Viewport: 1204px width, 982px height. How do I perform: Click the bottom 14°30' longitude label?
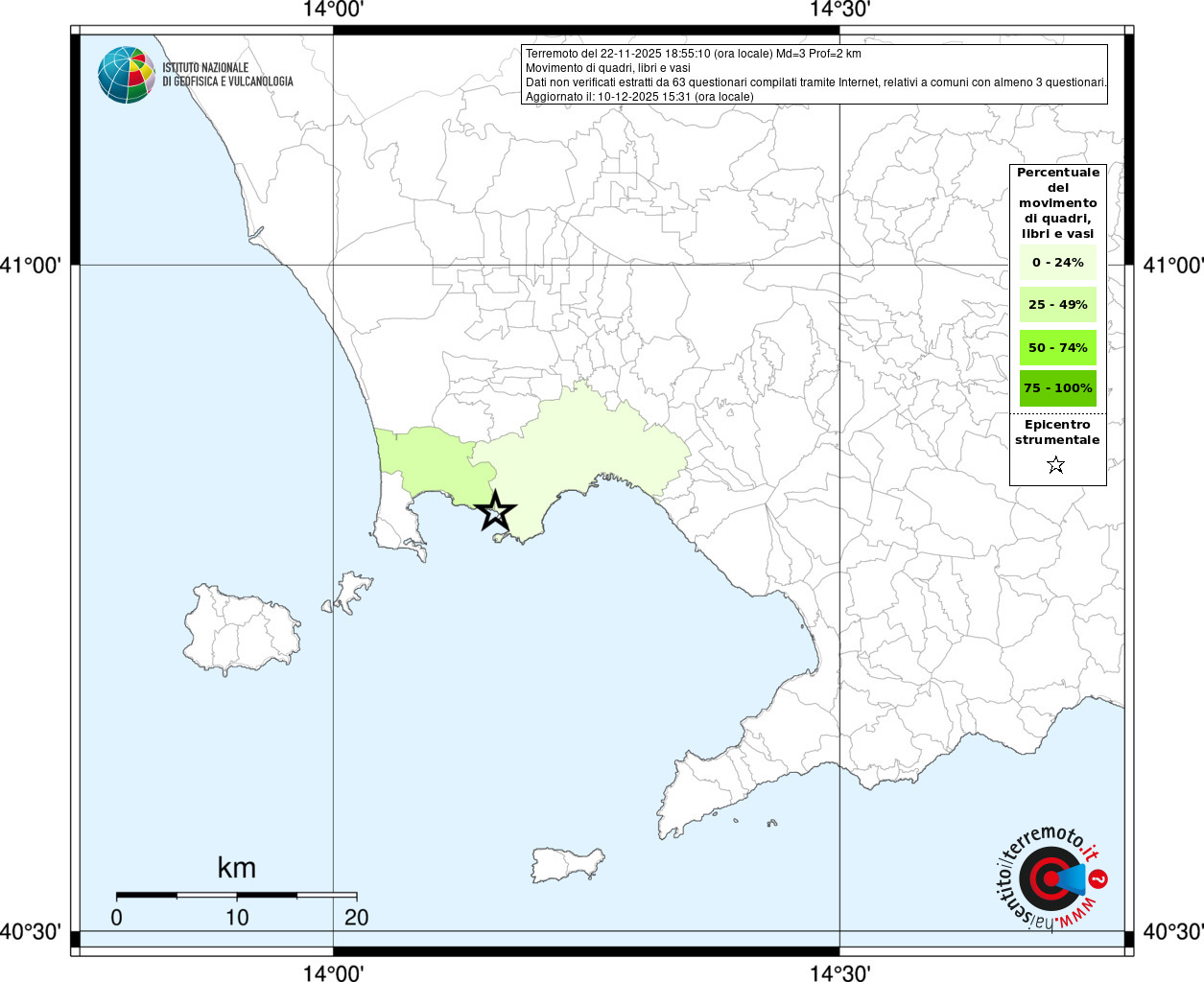coord(839,972)
